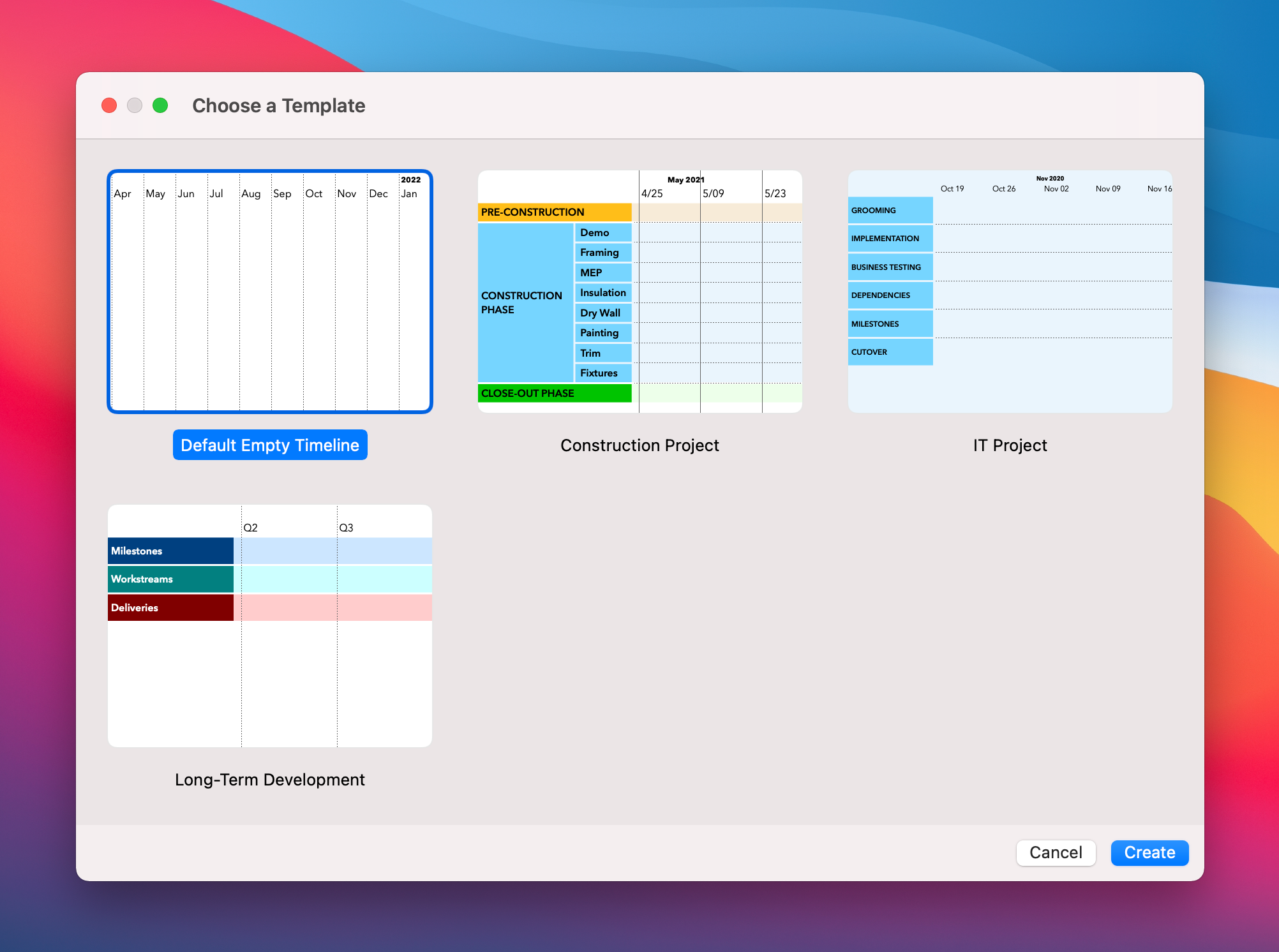Click the highlighted Default Empty Timeline label
1279x952 pixels.
[269, 445]
